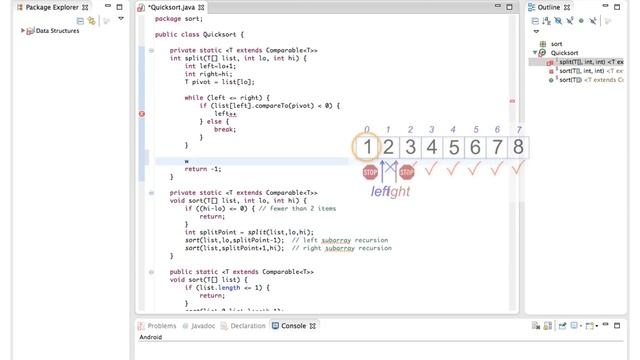
Task: Click 'int splitPoint' declaration line
Action: click(x=249, y=232)
